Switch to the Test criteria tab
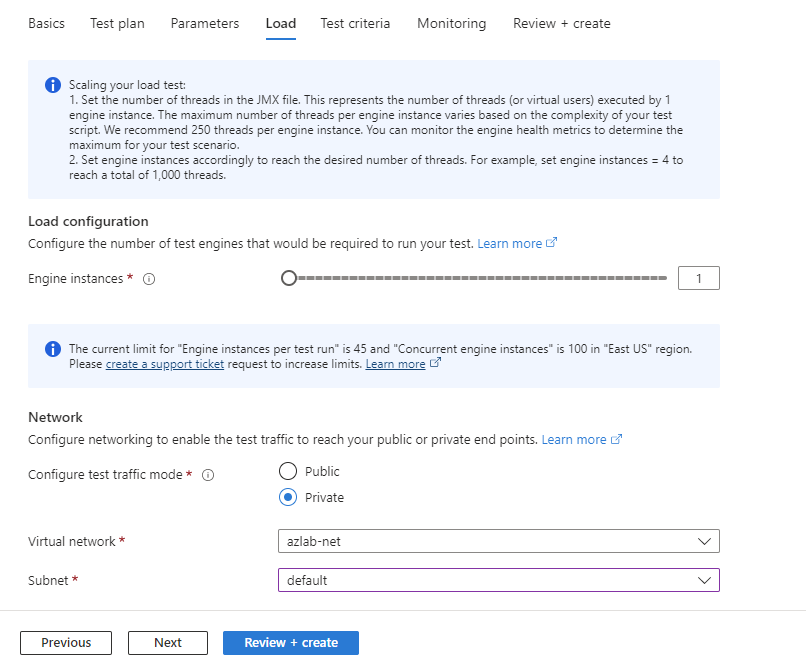Image resolution: width=806 pixels, height=669 pixels. coord(355,23)
